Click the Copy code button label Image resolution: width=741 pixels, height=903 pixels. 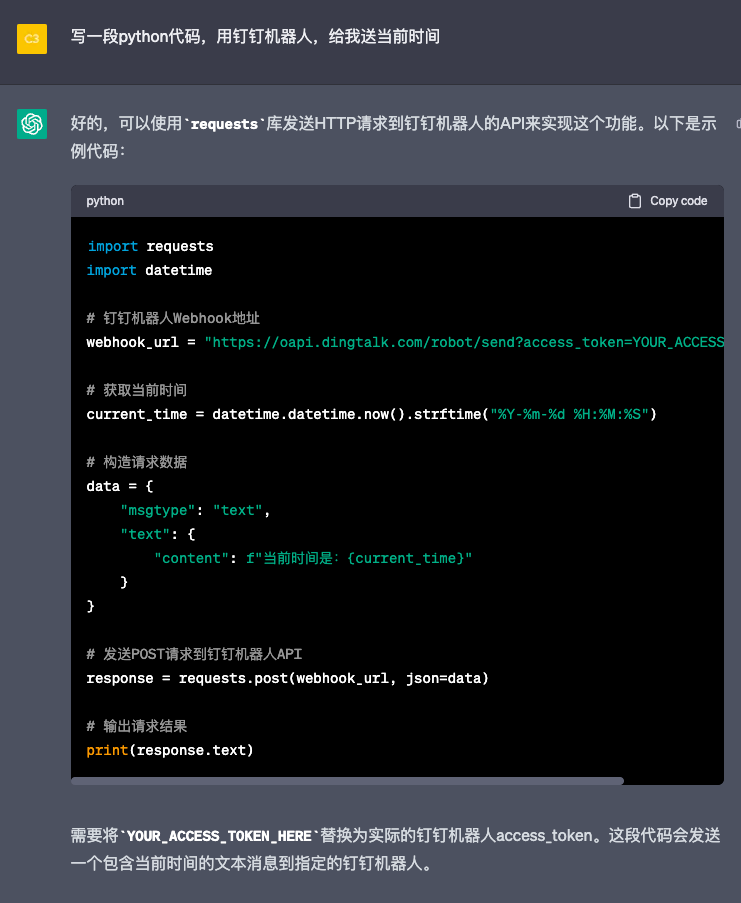coord(678,201)
